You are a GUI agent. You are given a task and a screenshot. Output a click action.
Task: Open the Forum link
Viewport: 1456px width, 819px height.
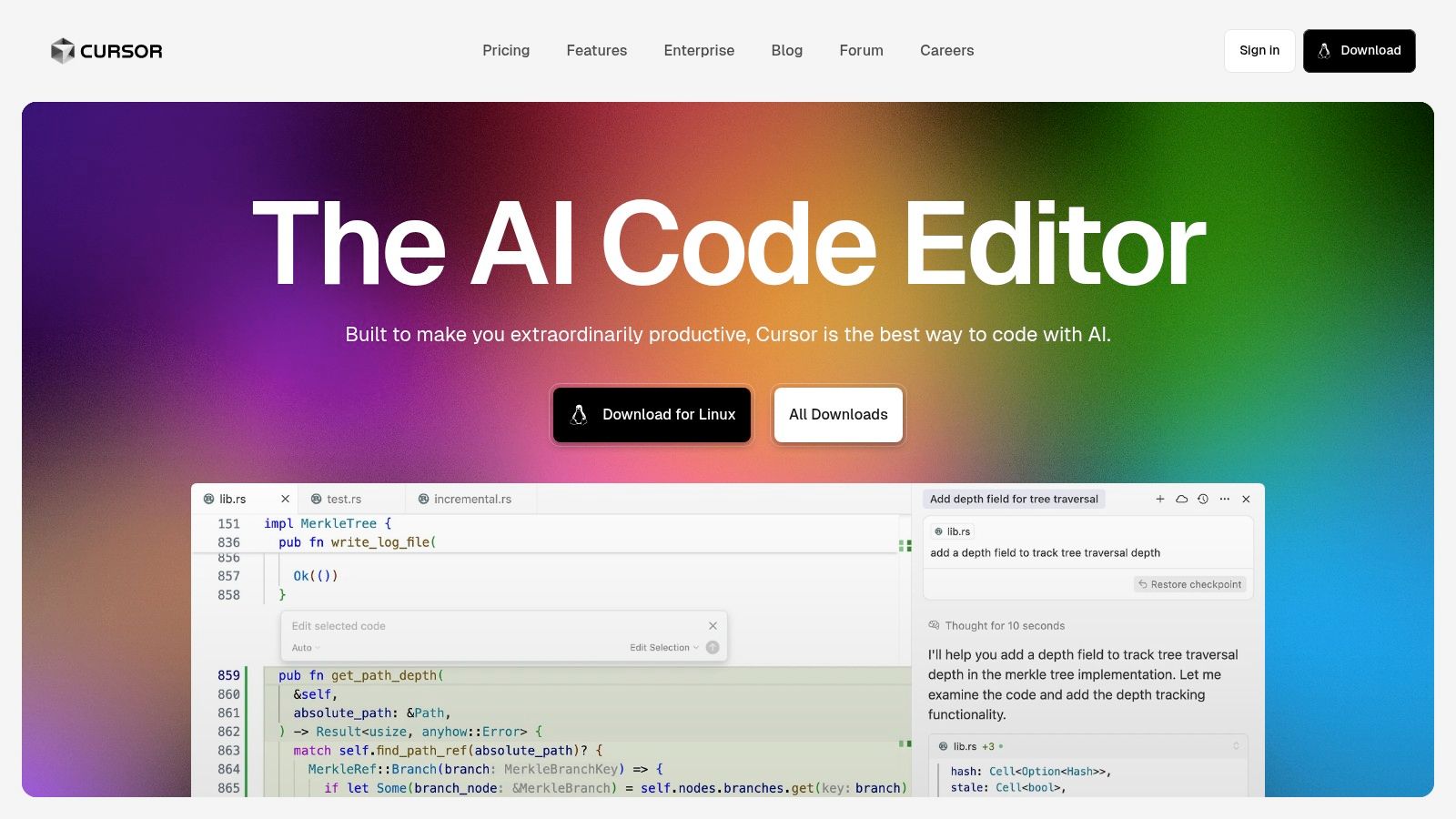[x=862, y=51]
